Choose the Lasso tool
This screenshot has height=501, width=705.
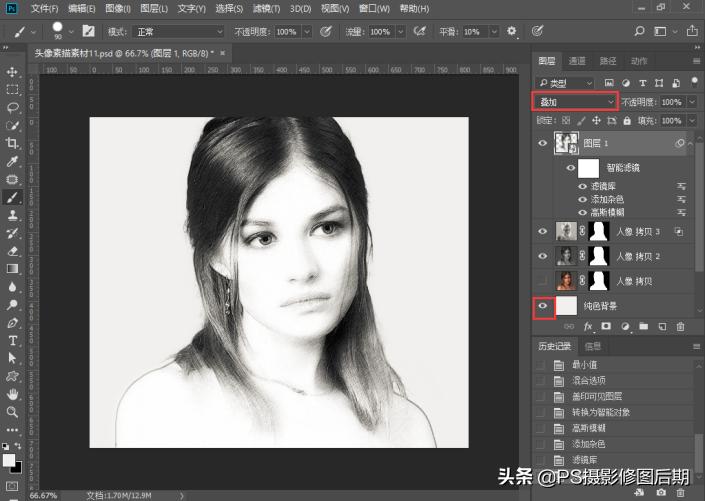point(13,107)
